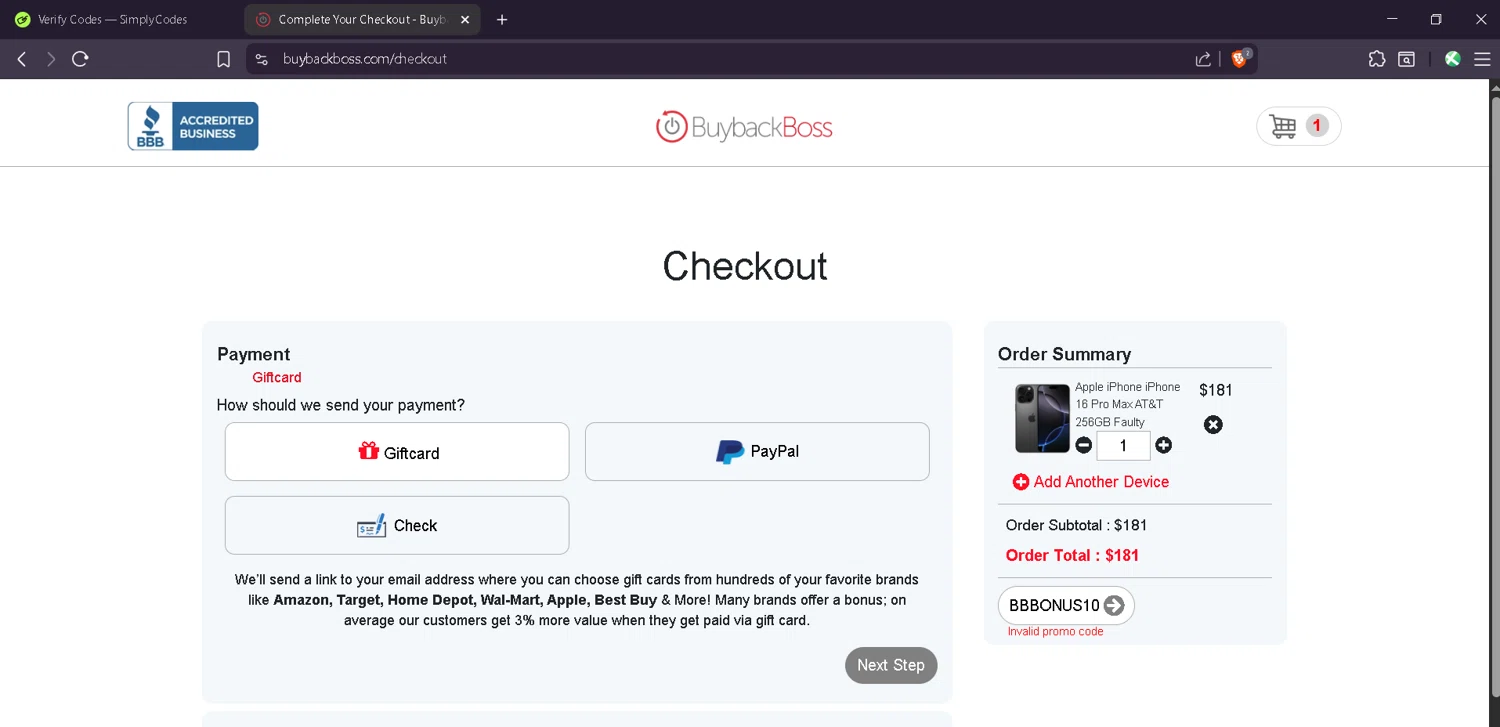Open the browser main menu

(x=1482, y=59)
